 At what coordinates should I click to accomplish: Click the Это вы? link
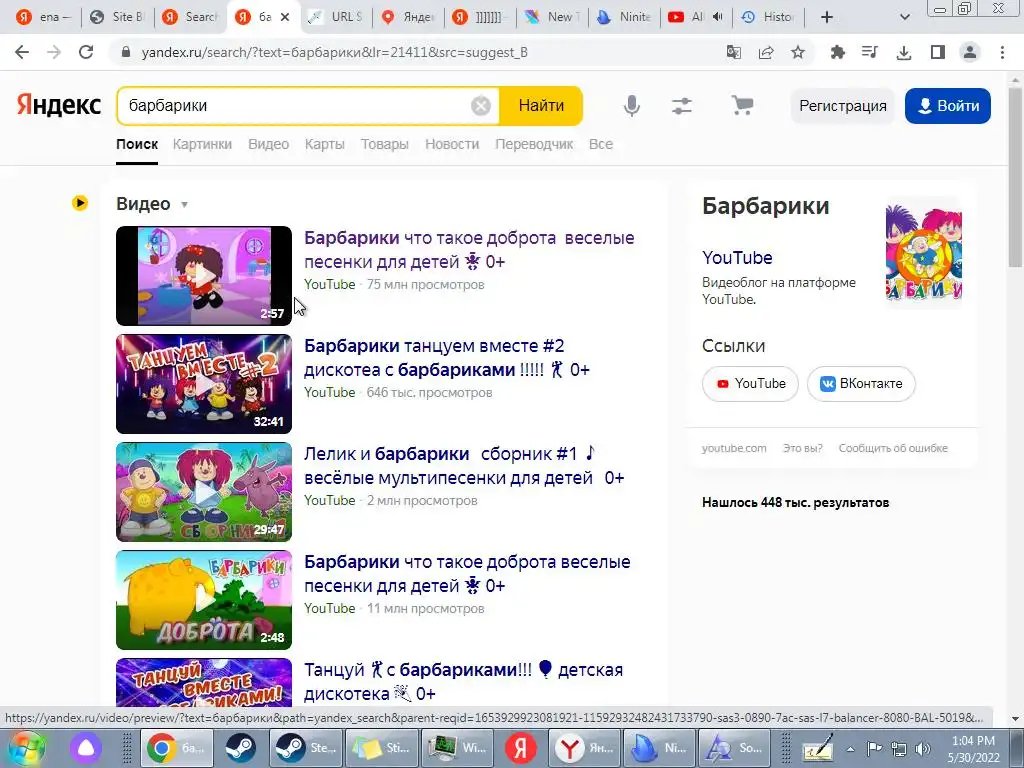coord(803,448)
